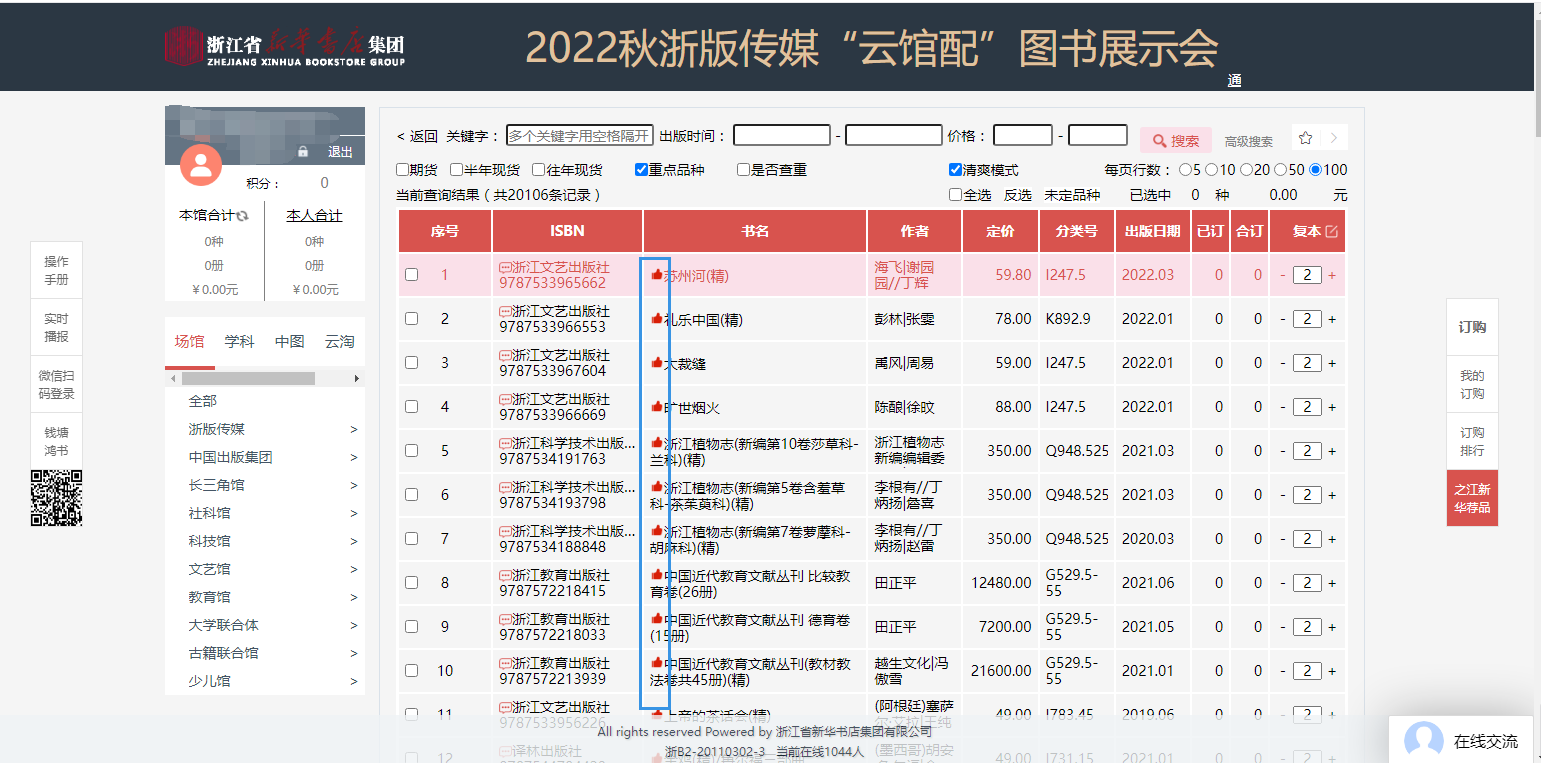Enable the 半年现货 checkbox
This screenshot has height=763, width=1541.
pos(456,170)
